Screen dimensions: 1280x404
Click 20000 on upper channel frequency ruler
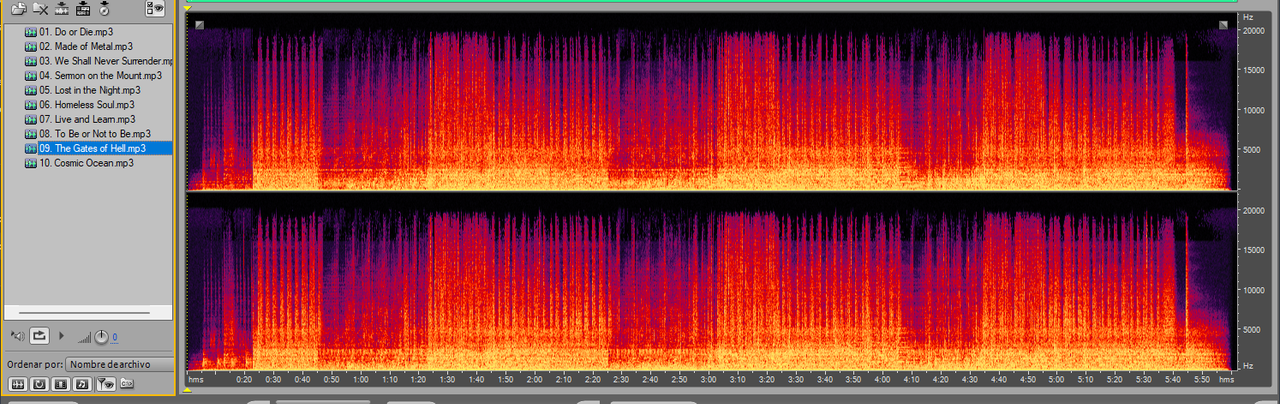pos(1254,31)
